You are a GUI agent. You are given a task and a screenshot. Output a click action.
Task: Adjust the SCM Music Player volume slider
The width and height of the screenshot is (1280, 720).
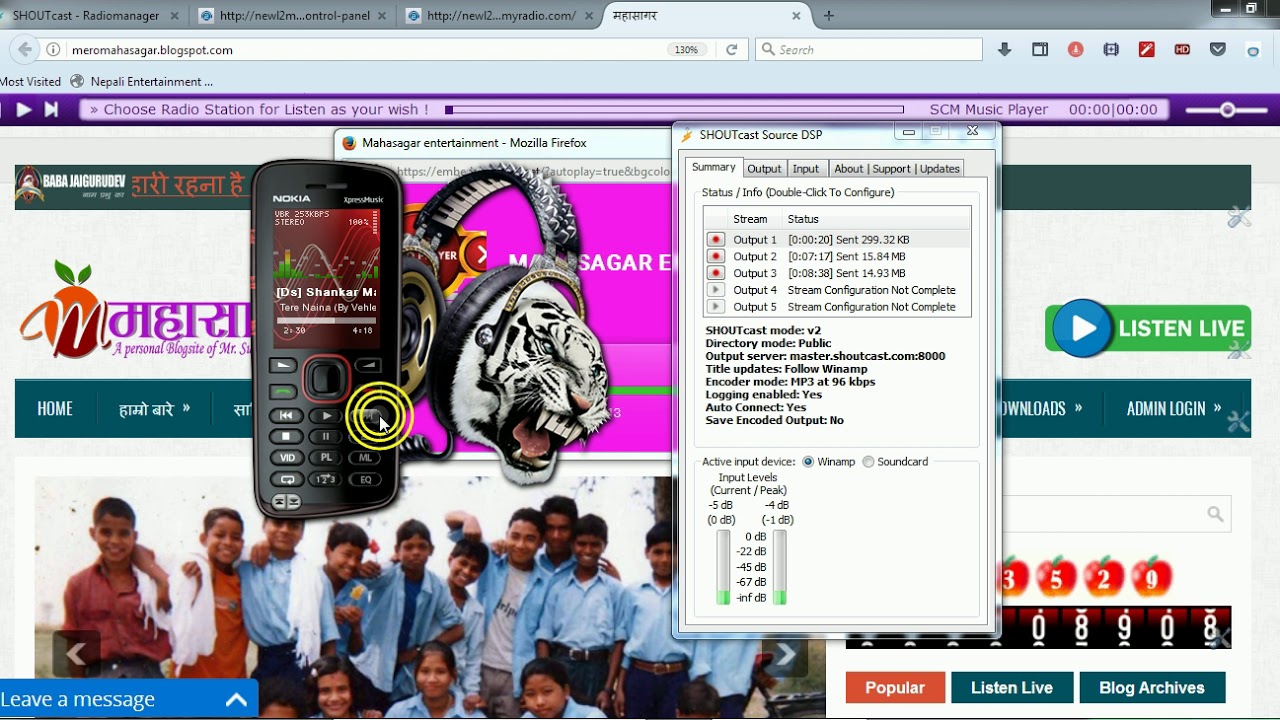tap(1226, 110)
